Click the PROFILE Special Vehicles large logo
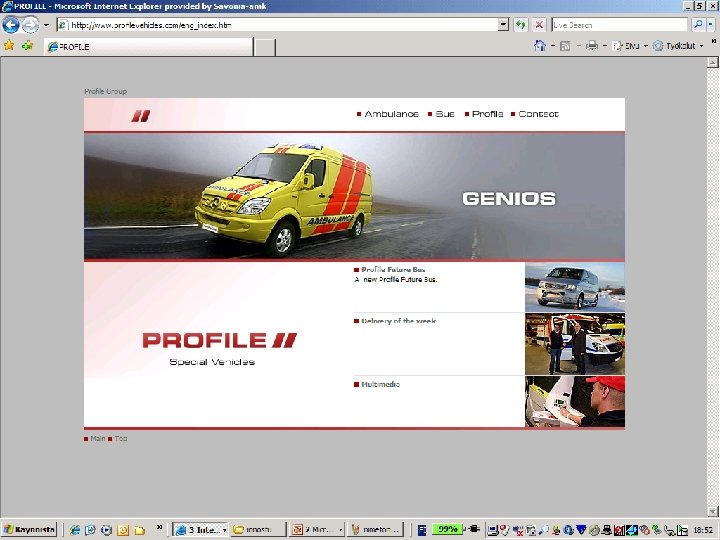 [x=219, y=349]
